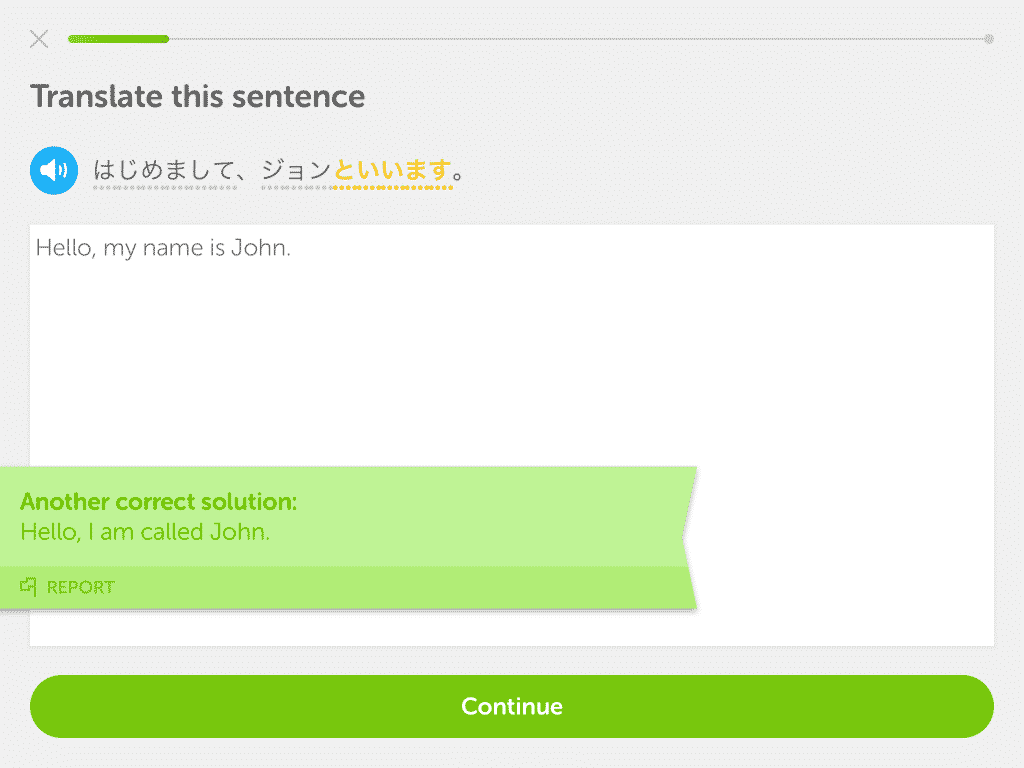Close the lesson using the X icon
Image resolution: width=1024 pixels, height=768 pixels.
(39, 39)
